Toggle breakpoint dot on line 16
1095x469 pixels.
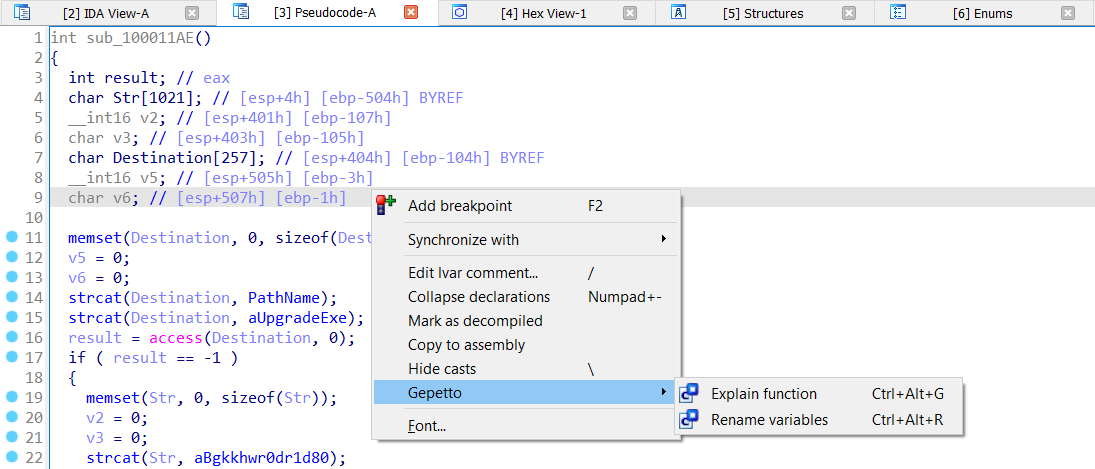[11, 337]
